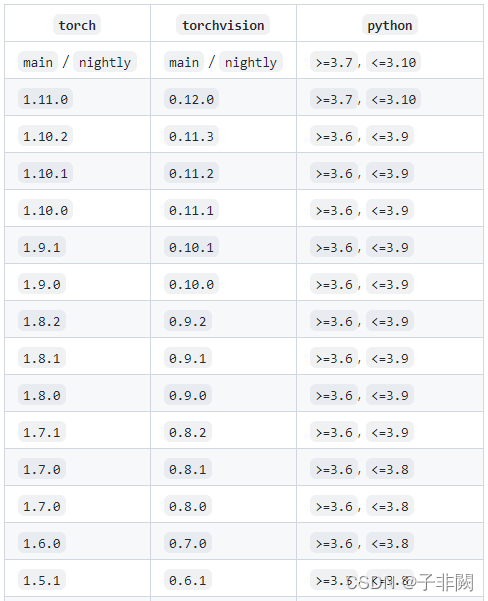The image size is (488, 601).
Task: Click the nightly tag in torch column
Action: pos(105,62)
